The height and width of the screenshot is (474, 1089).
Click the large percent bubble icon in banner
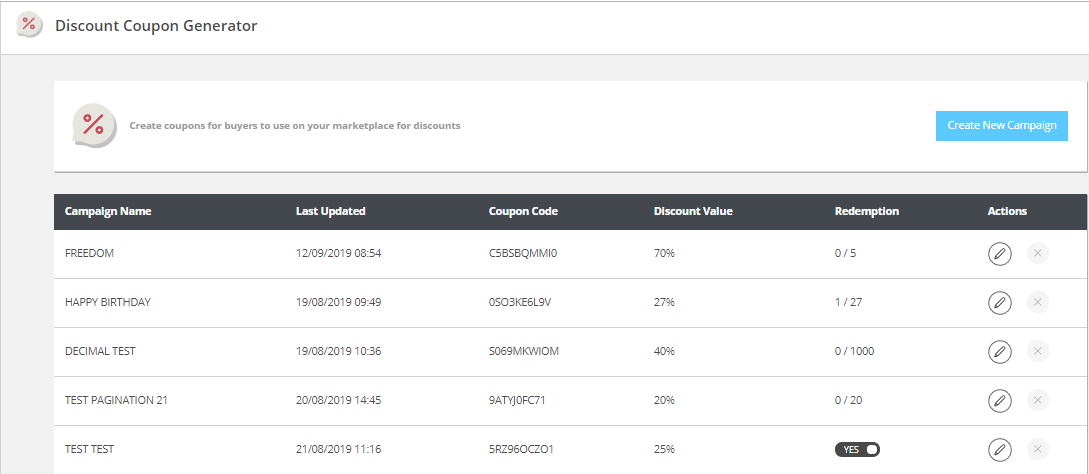coord(94,126)
